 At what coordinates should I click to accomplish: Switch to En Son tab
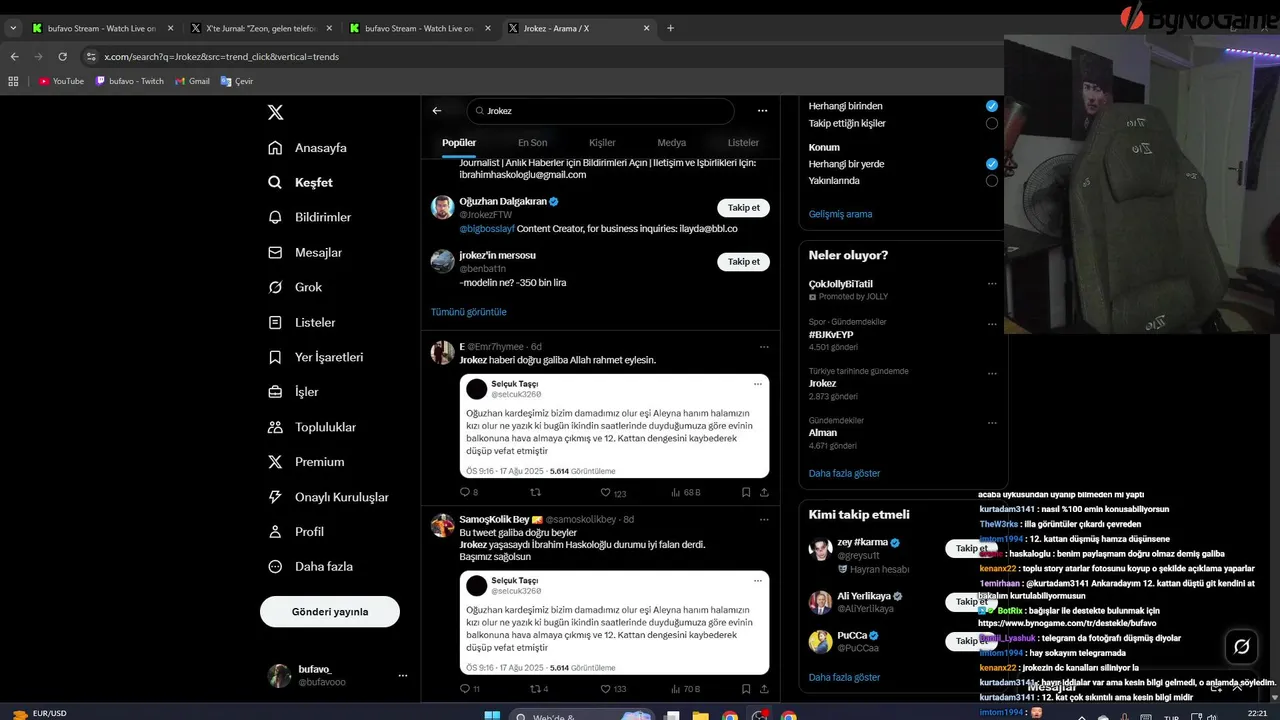coord(532,143)
